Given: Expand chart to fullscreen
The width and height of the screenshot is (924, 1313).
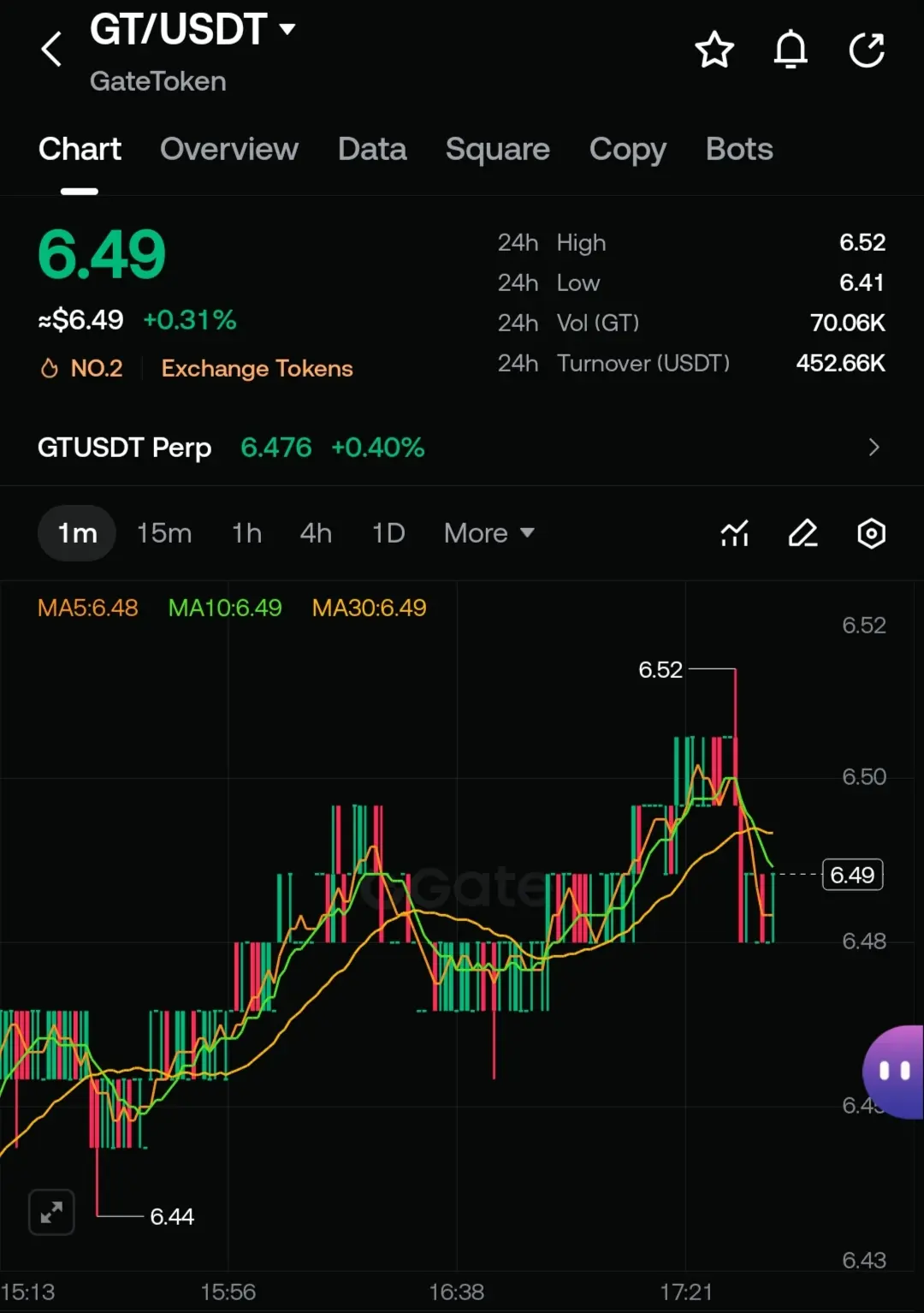Looking at the screenshot, I should [51, 1212].
